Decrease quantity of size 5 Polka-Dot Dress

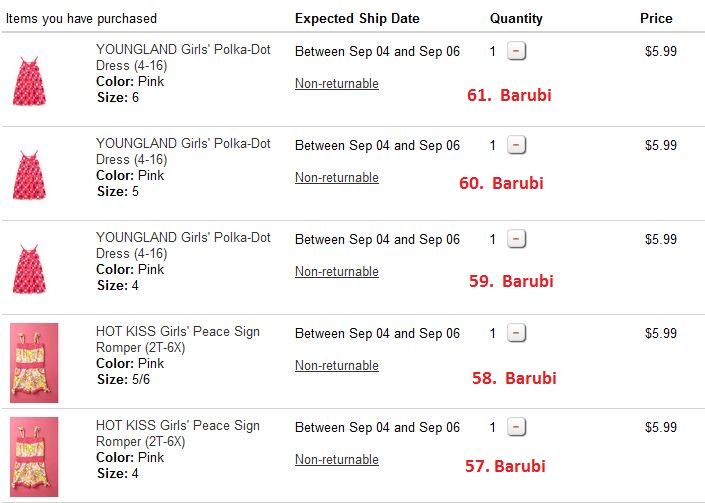click(x=516, y=145)
